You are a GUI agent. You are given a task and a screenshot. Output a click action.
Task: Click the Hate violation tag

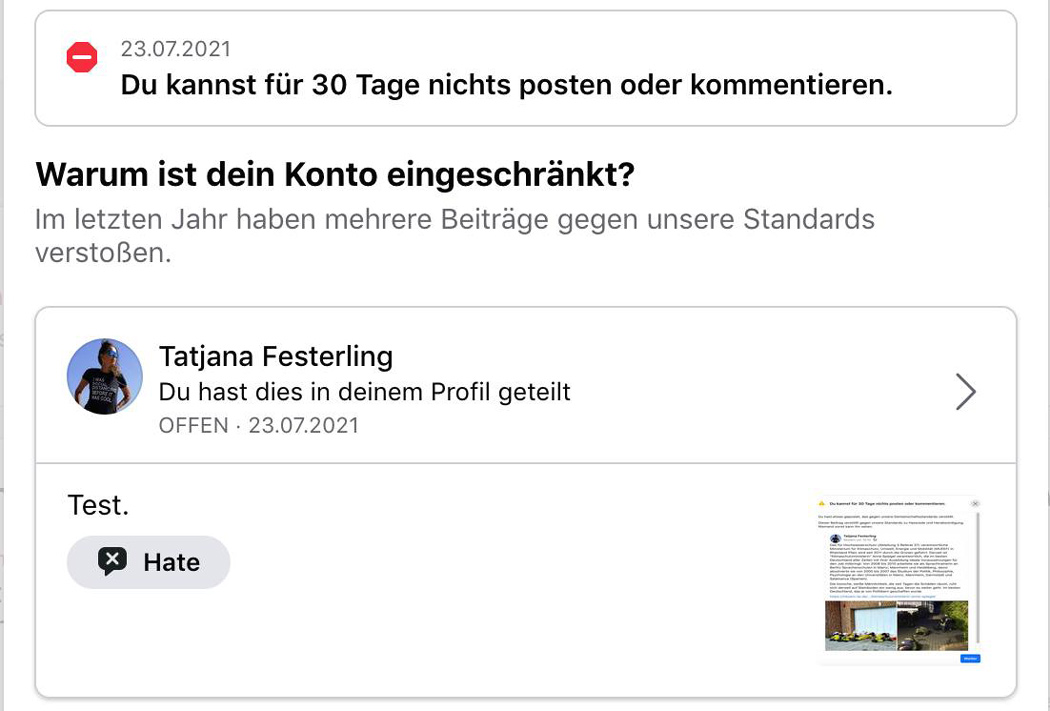click(149, 562)
